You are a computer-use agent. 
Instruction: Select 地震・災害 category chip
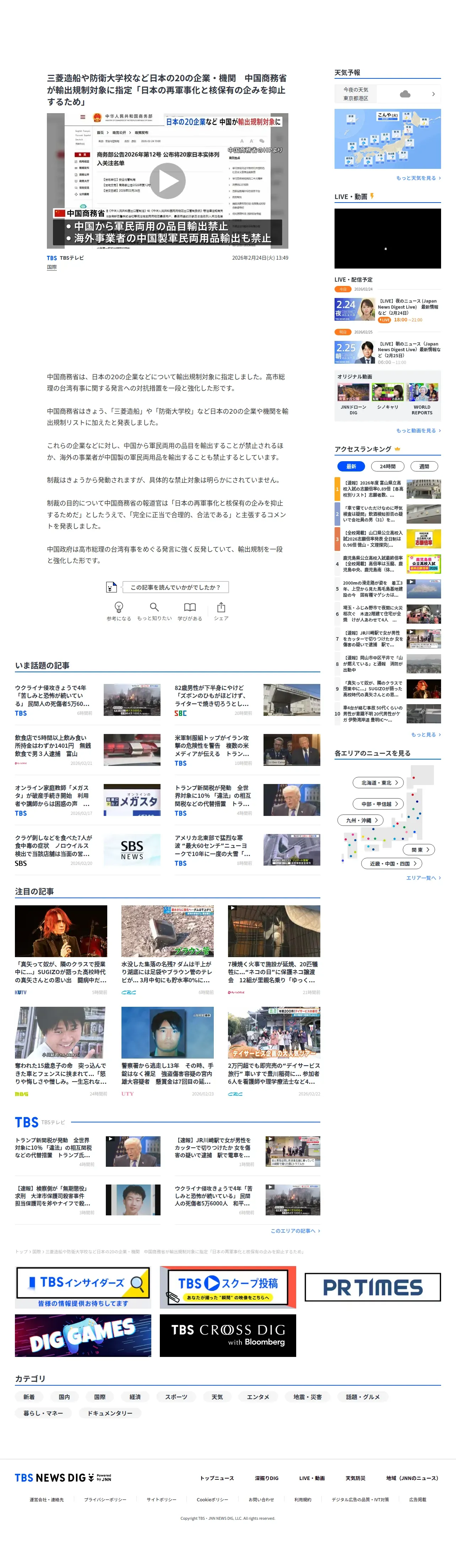308,1397
